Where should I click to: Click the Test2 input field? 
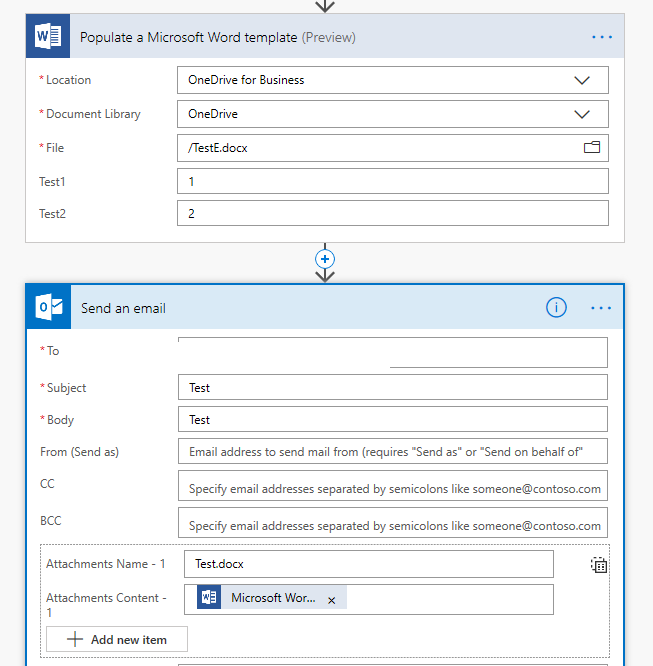pyautogui.click(x=393, y=213)
